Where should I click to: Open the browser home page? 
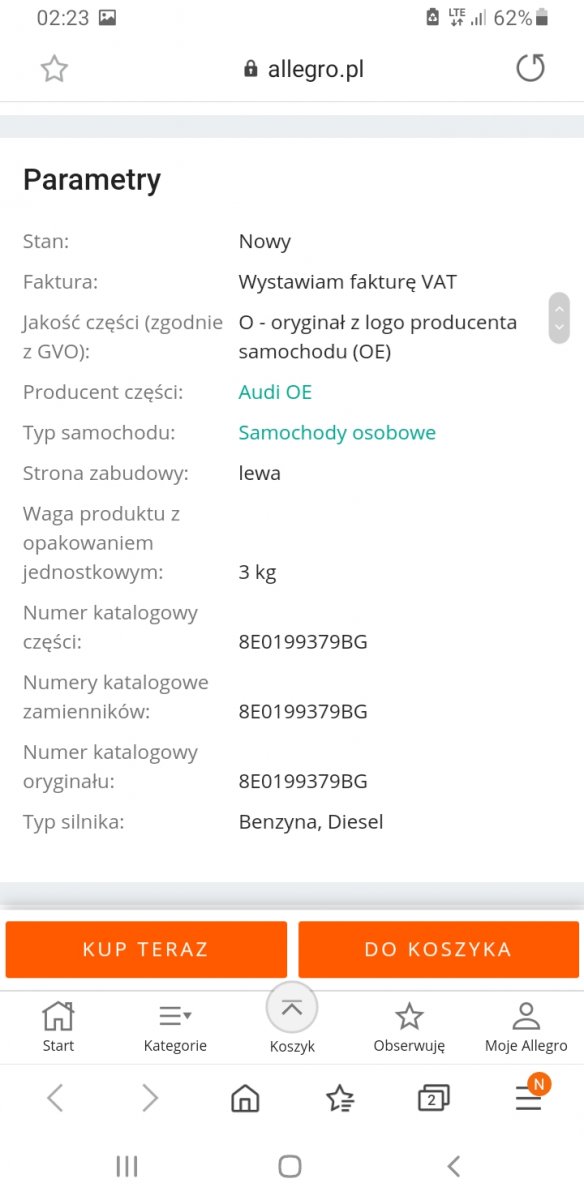click(245, 1098)
